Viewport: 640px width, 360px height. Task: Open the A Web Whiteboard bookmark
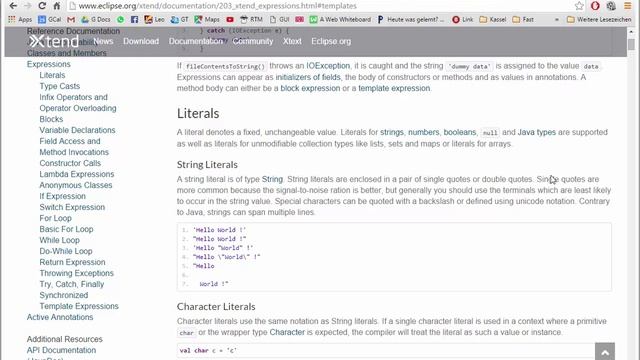click(340, 19)
